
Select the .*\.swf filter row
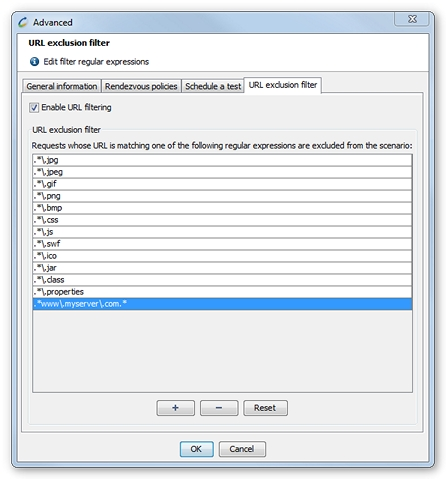[x=222, y=244]
